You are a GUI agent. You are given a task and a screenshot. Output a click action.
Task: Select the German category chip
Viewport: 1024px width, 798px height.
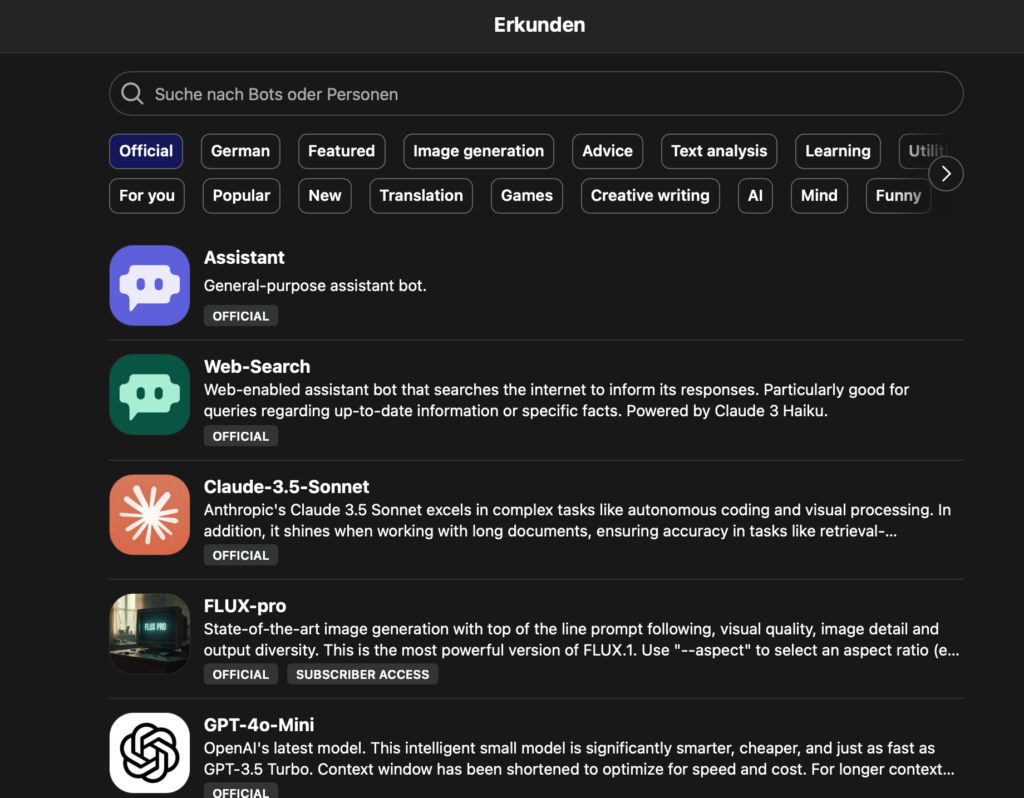tap(240, 151)
